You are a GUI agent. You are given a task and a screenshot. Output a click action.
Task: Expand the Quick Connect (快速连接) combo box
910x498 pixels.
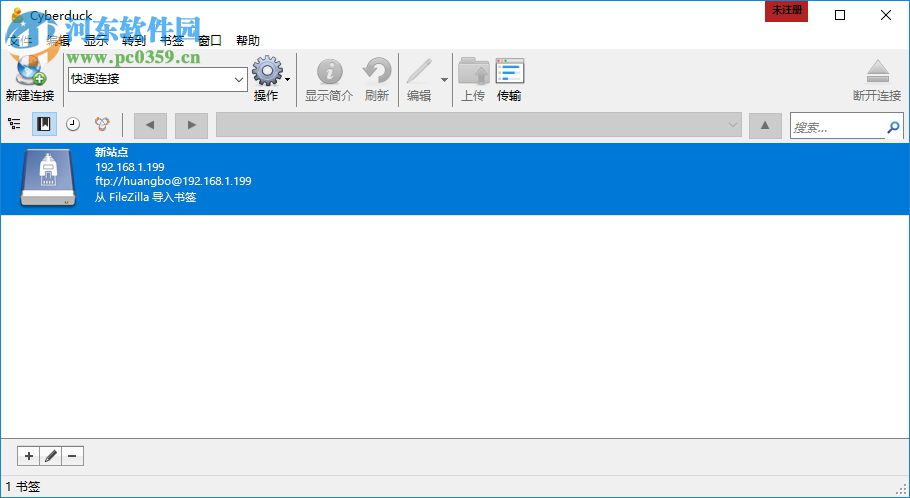click(x=239, y=80)
